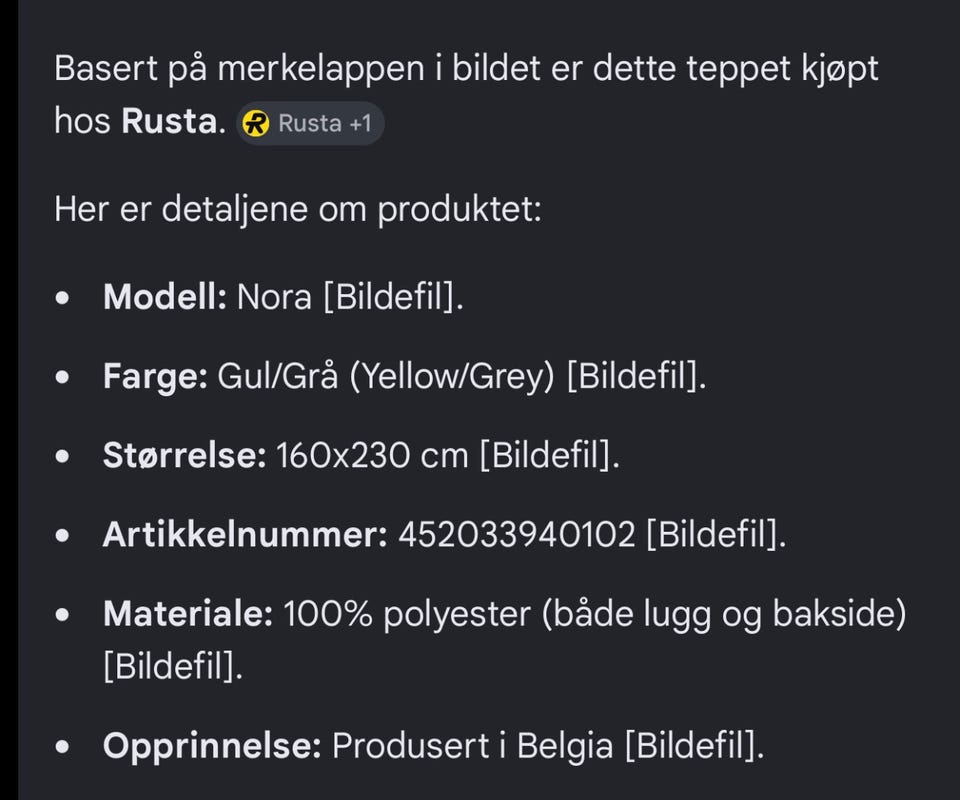Screen dimensions: 960x800
Task: Click the Modell label
Action: 165,297
